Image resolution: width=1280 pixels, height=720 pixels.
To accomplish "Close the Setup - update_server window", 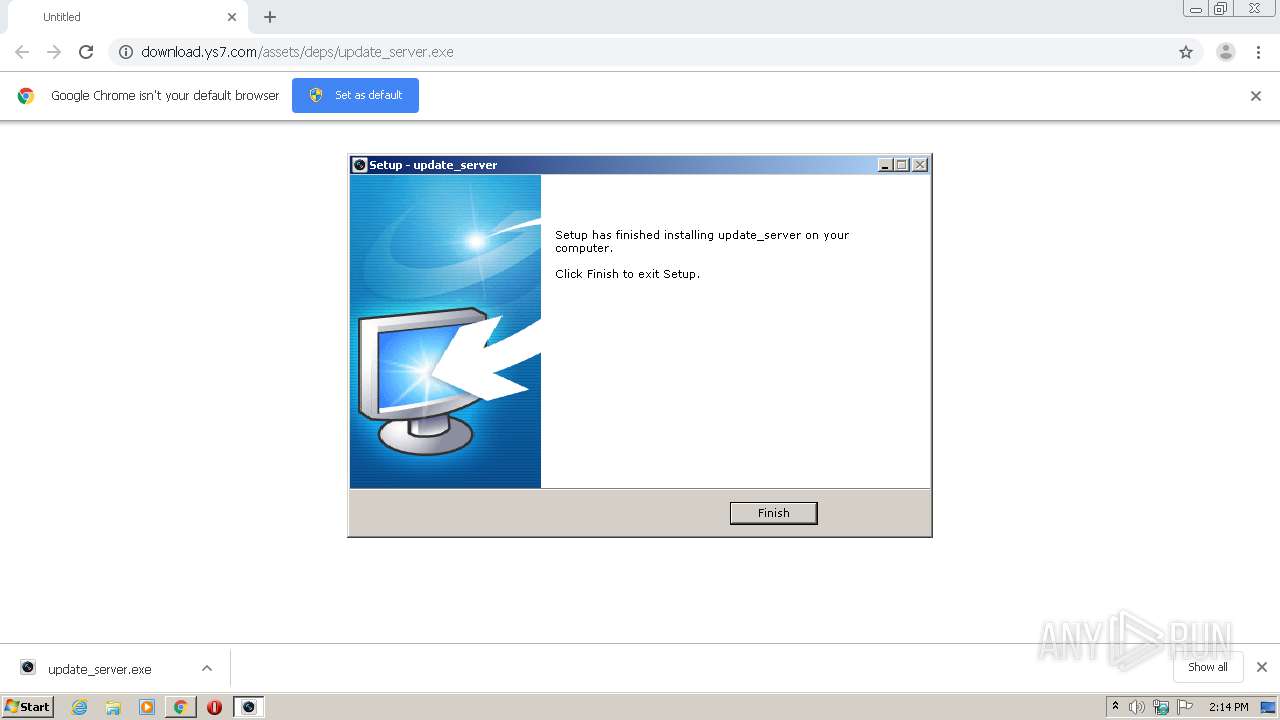I will 920,165.
